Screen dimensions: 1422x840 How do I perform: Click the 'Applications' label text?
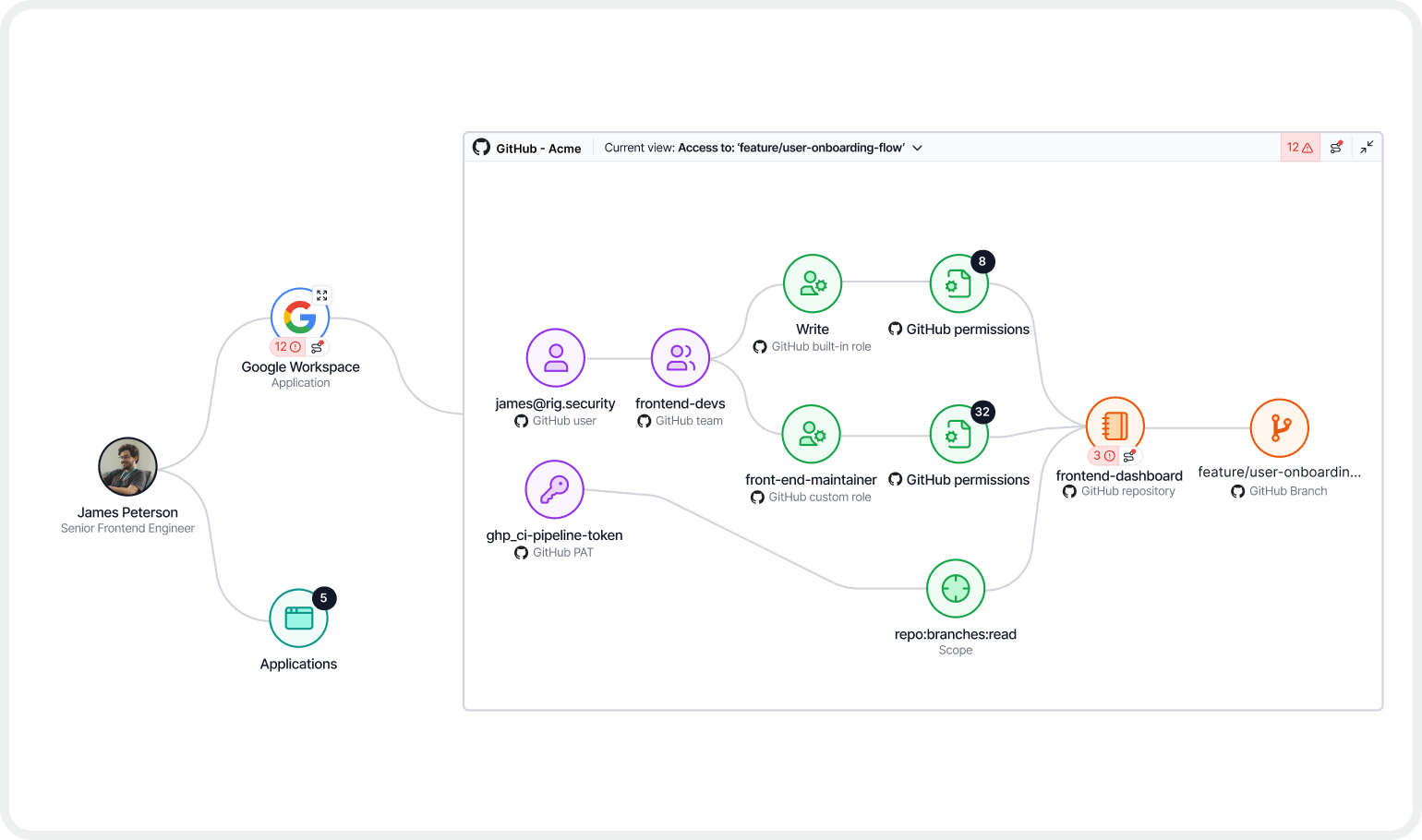coord(298,664)
